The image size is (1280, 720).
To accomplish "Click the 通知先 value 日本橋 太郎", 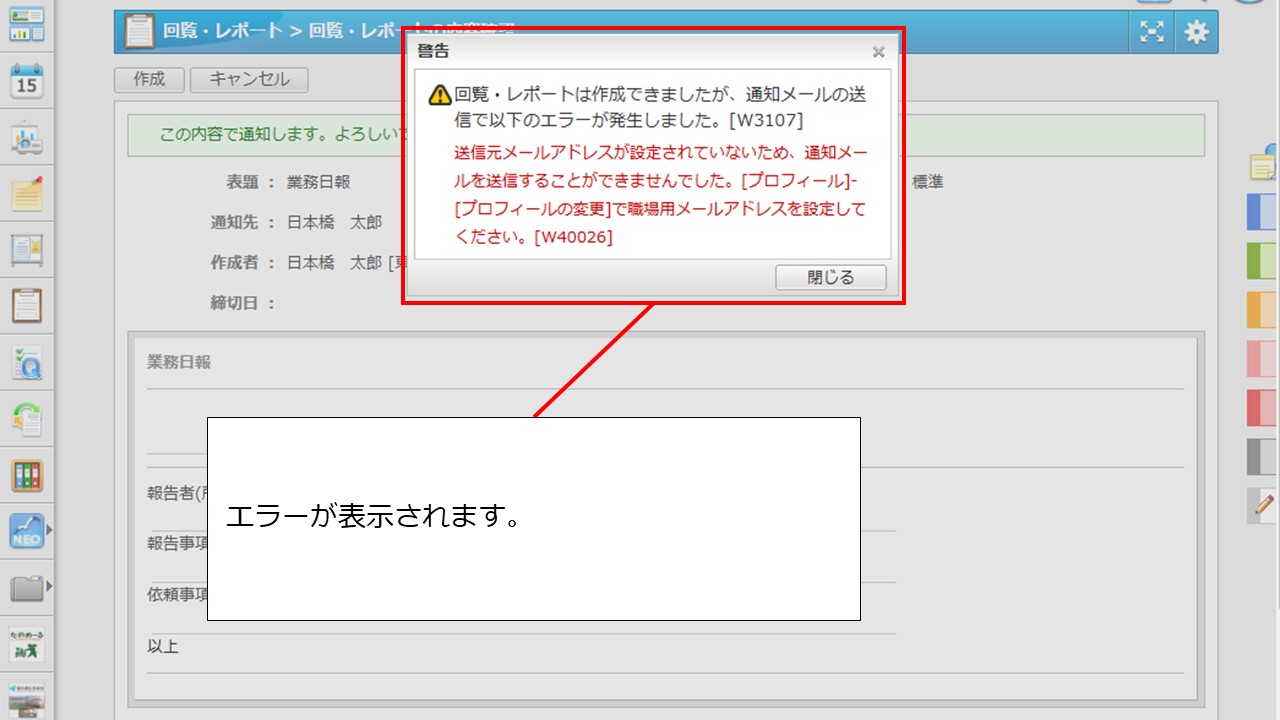I will (x=334, y=222).
